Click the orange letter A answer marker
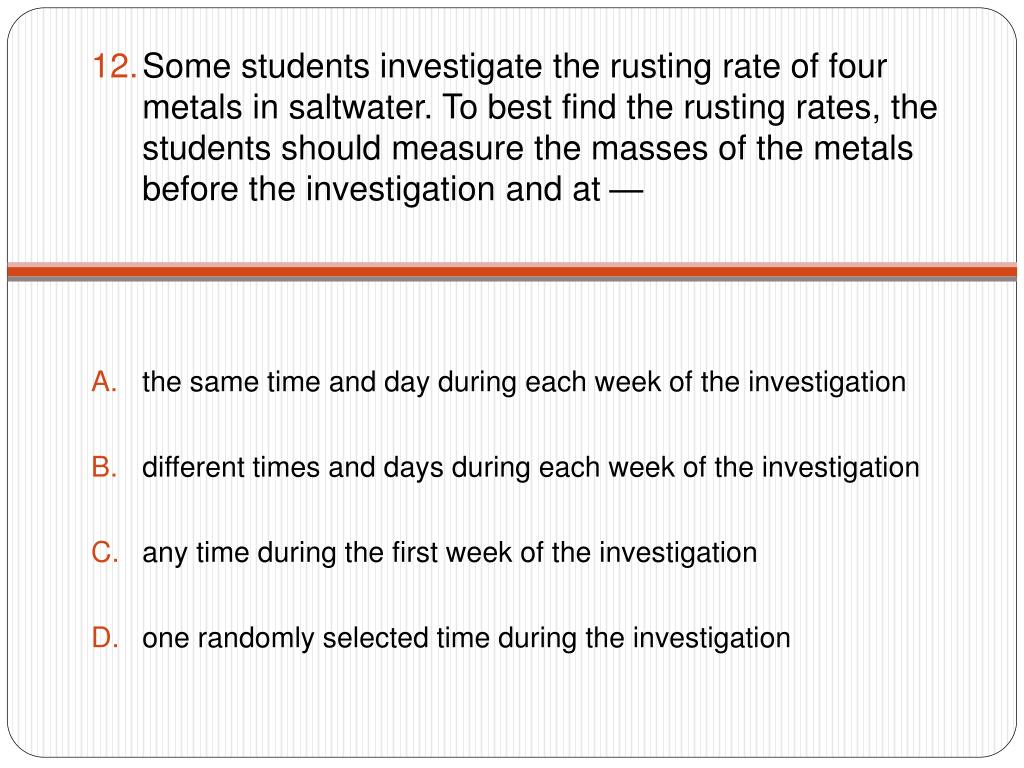The width and height of the screenshot is (1024, 768). [106, 382]
